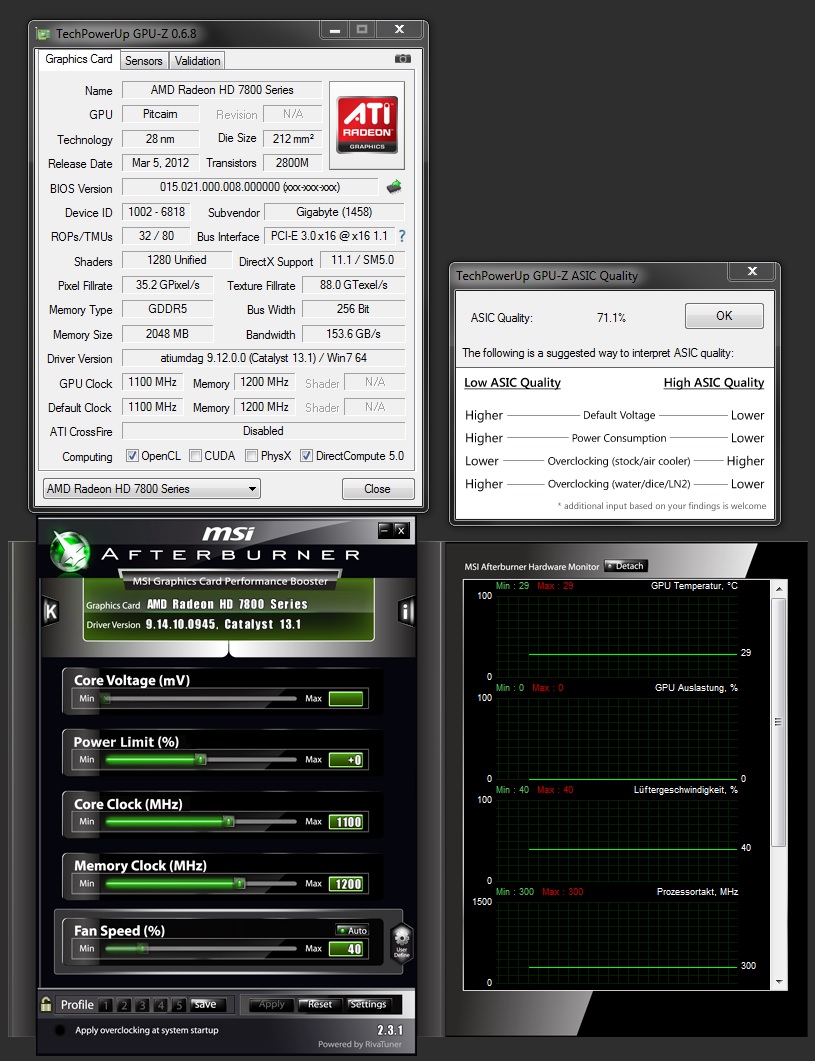Close the MSI Afterburner window
The image size is (815, 1061).
(x=401, y=530)
